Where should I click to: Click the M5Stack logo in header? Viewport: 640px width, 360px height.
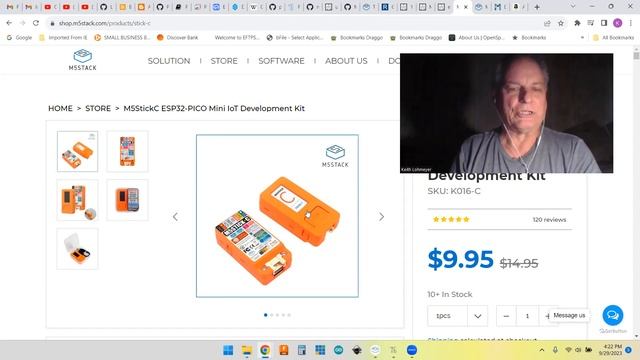pos(82,60)
